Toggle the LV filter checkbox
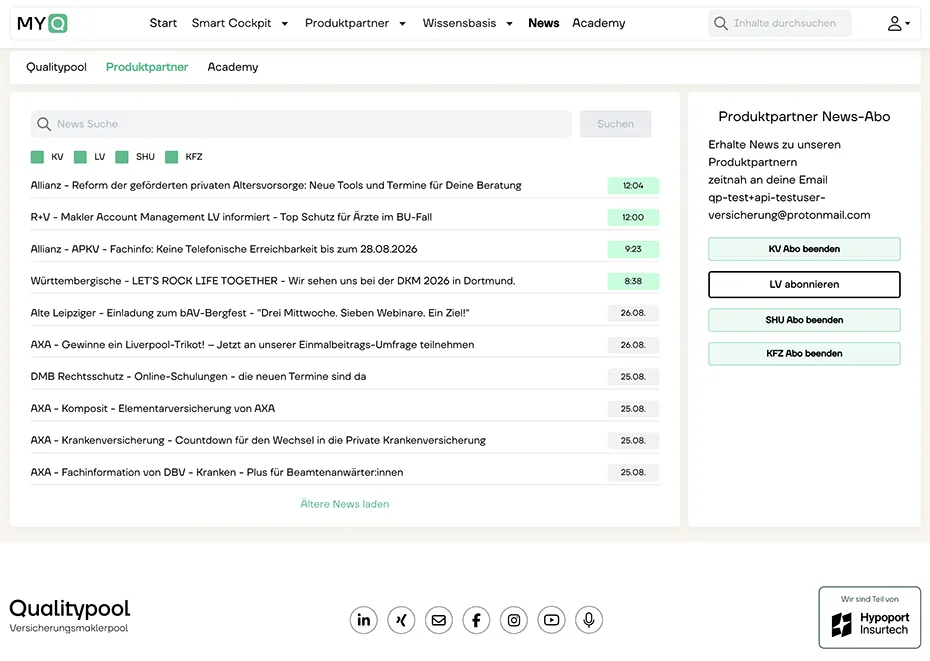 click(x=80, y=157)
